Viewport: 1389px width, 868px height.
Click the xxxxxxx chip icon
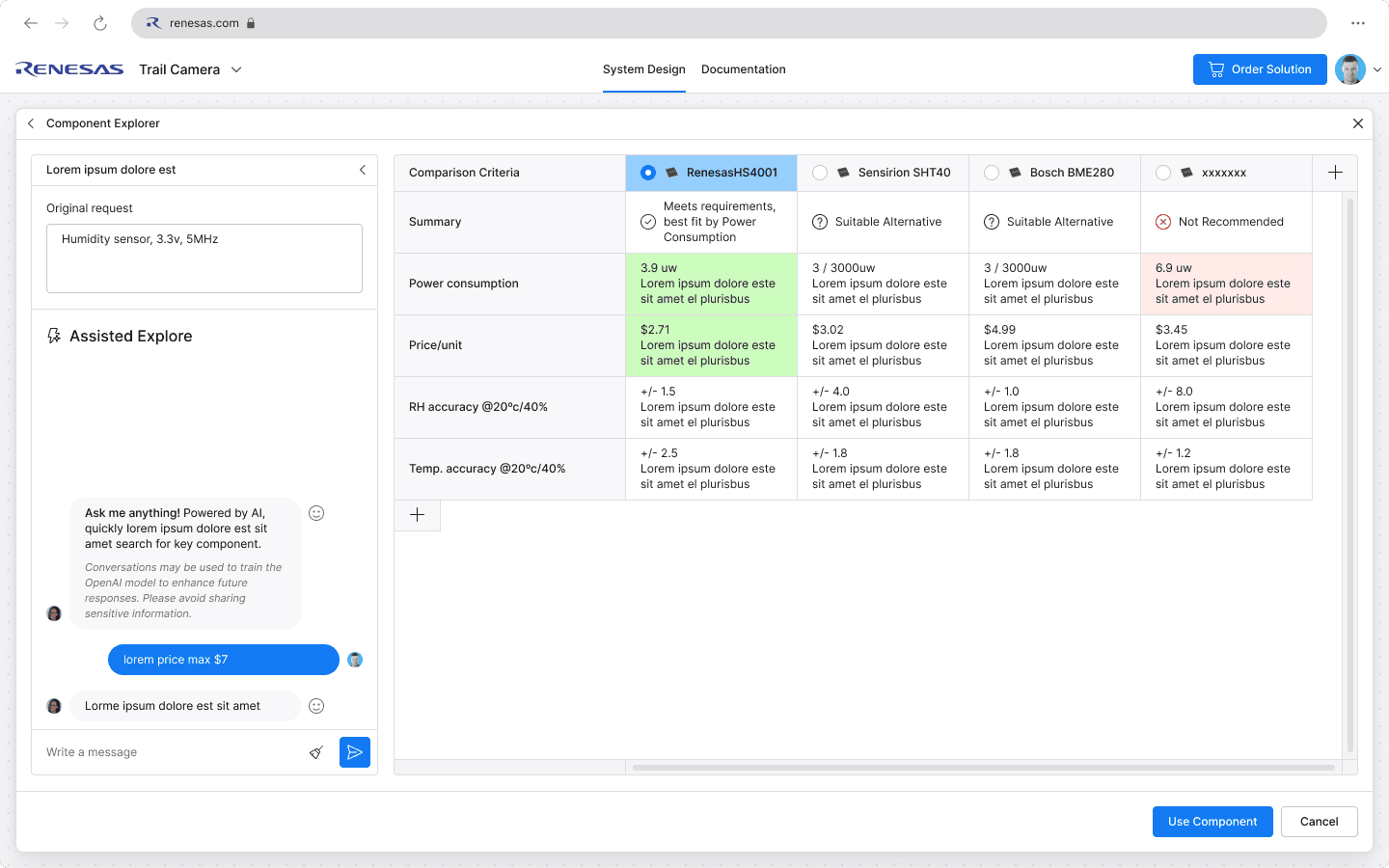(x=1186, y=173)
